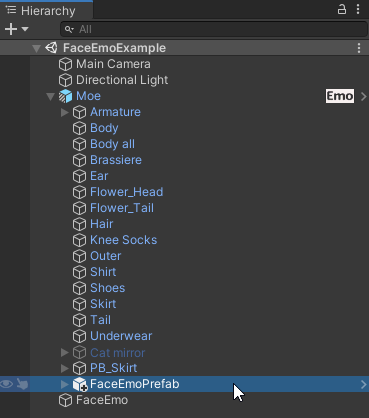Click the Flower_Head cube icon
This screenshot has width=369, height=418.
coord(79,192)
